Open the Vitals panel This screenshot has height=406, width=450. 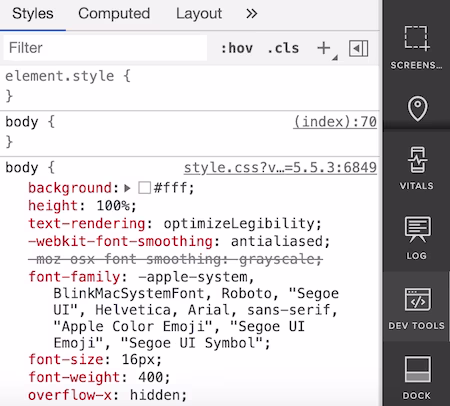point(417,168)
